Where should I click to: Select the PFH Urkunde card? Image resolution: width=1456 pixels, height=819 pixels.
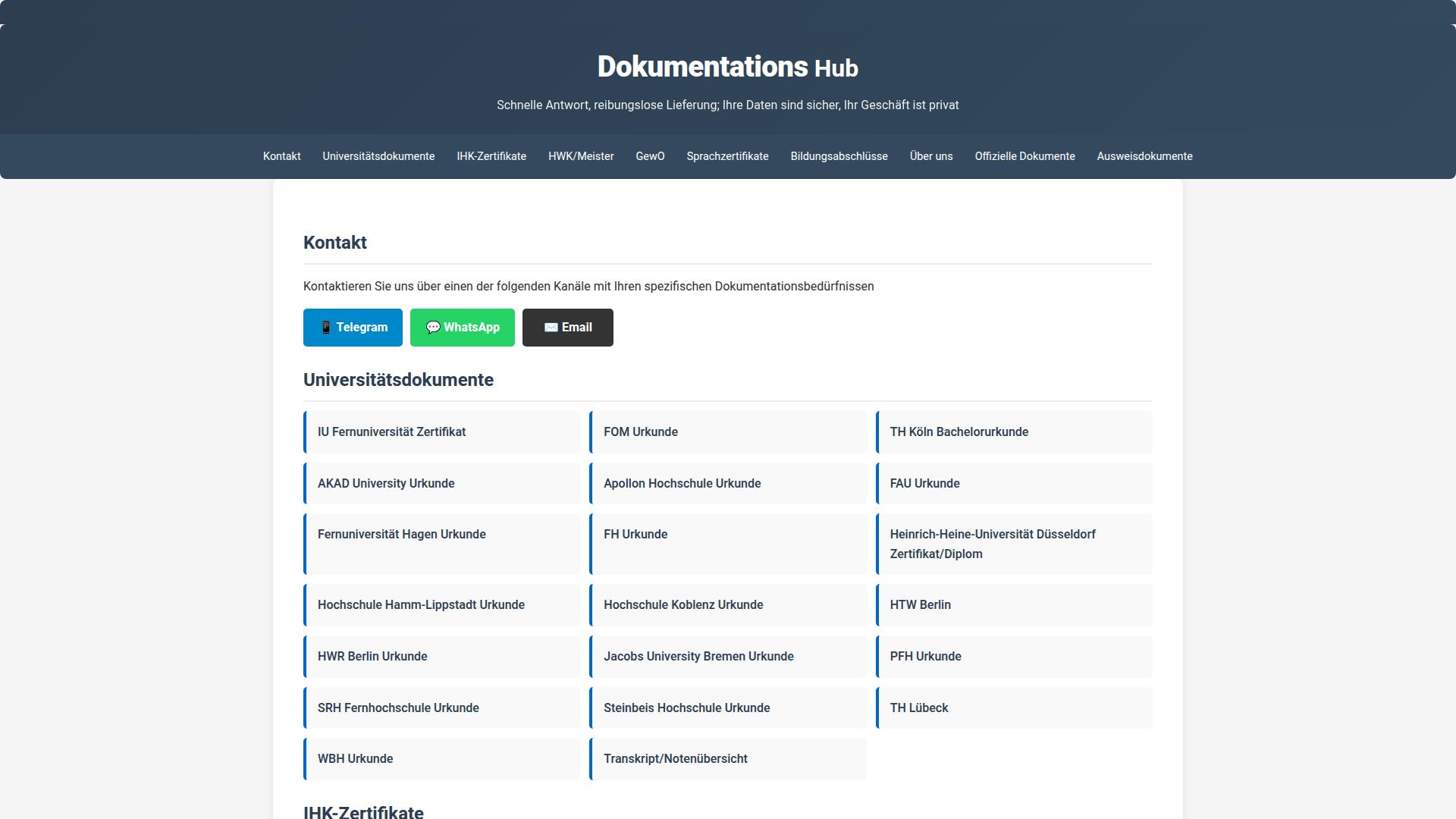pos(1014,657)
